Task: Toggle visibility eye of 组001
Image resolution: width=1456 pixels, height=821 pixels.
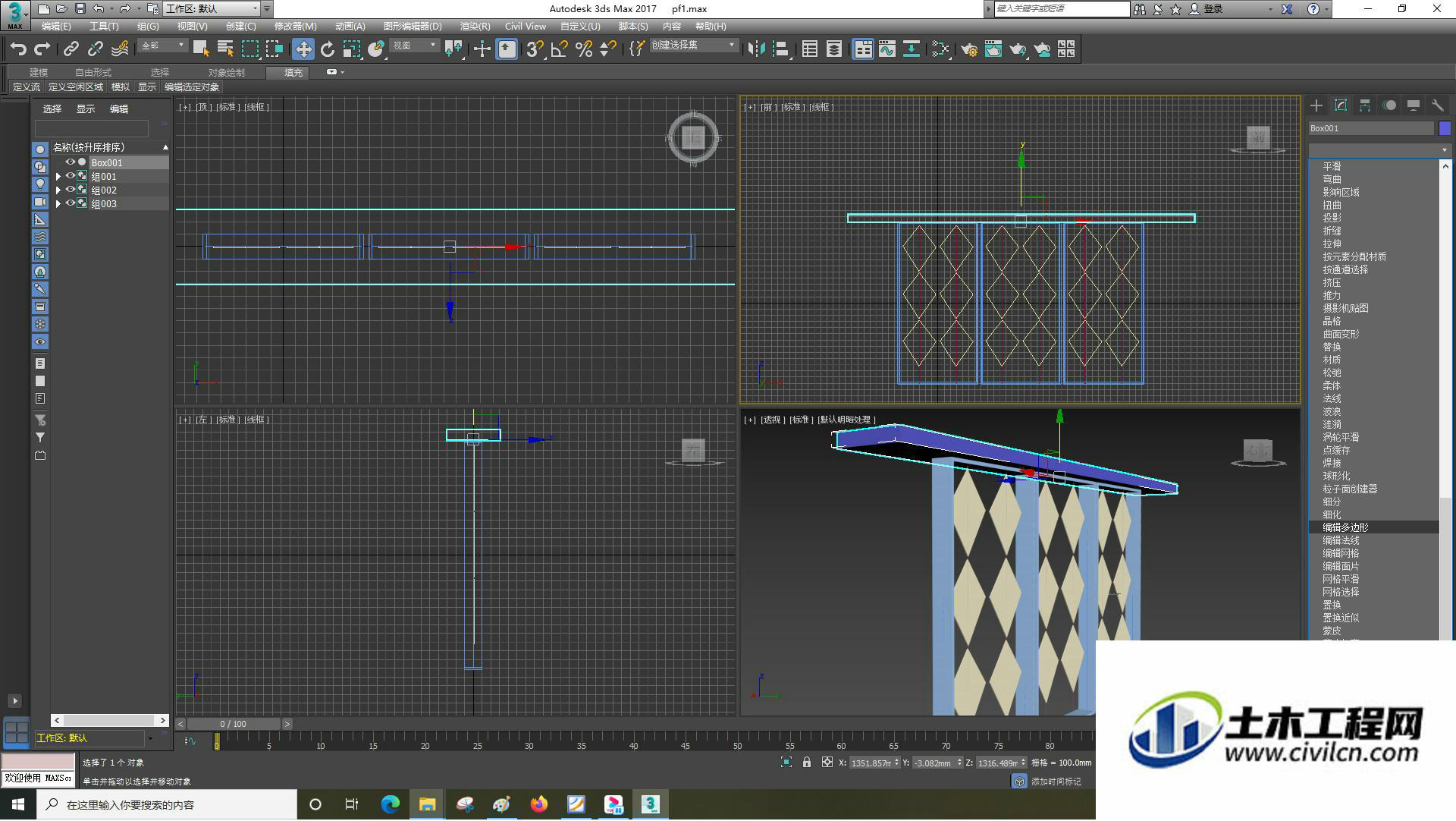Action: coord(71,176)
